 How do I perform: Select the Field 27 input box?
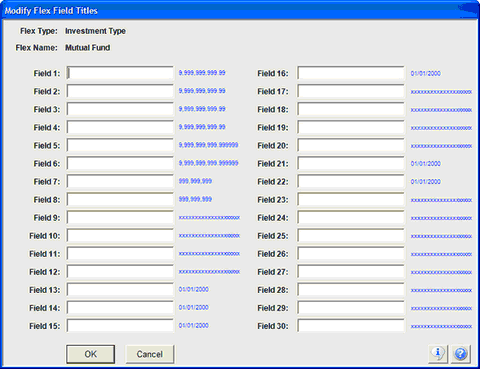click(351, 272)
